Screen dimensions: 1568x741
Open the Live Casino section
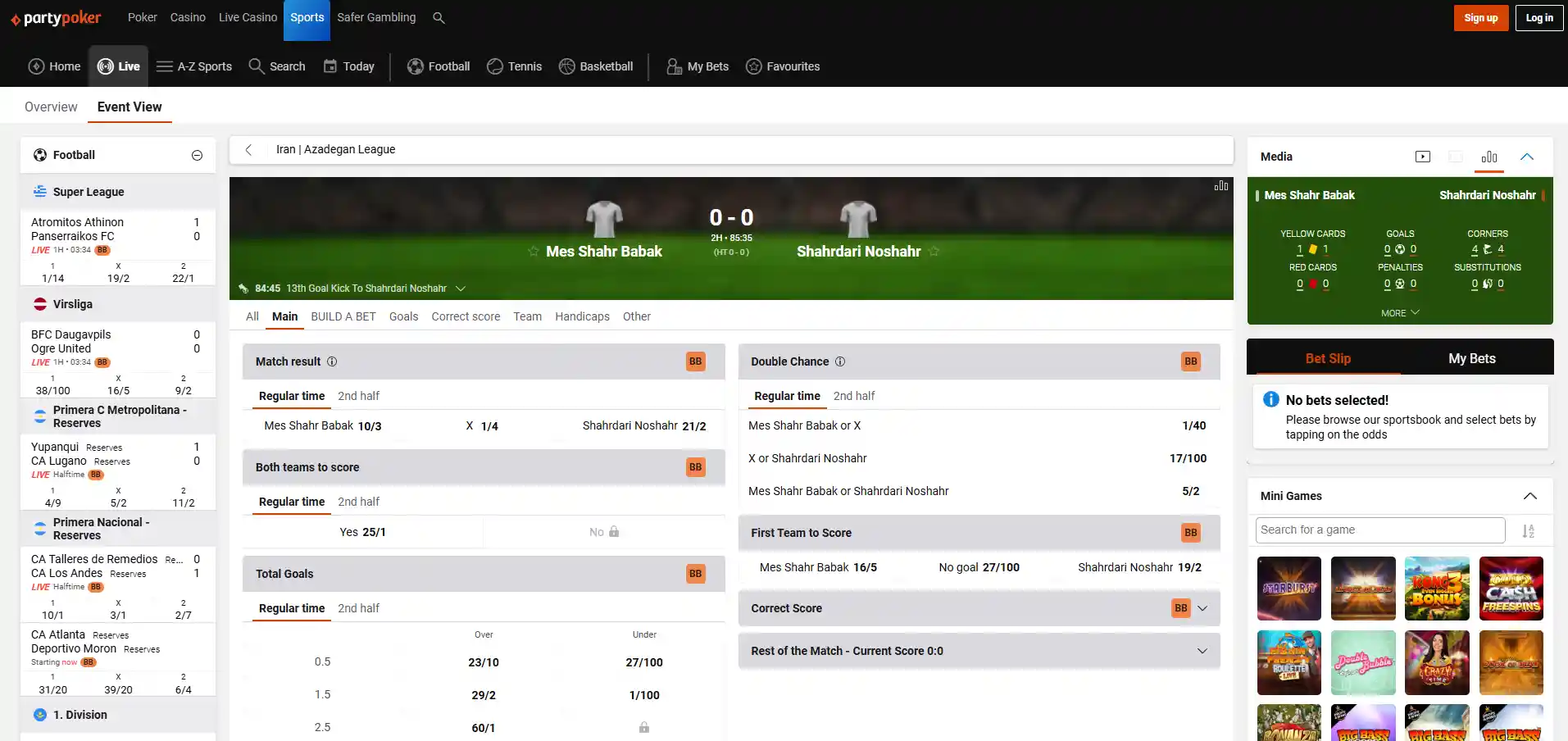tap(248, 17)
